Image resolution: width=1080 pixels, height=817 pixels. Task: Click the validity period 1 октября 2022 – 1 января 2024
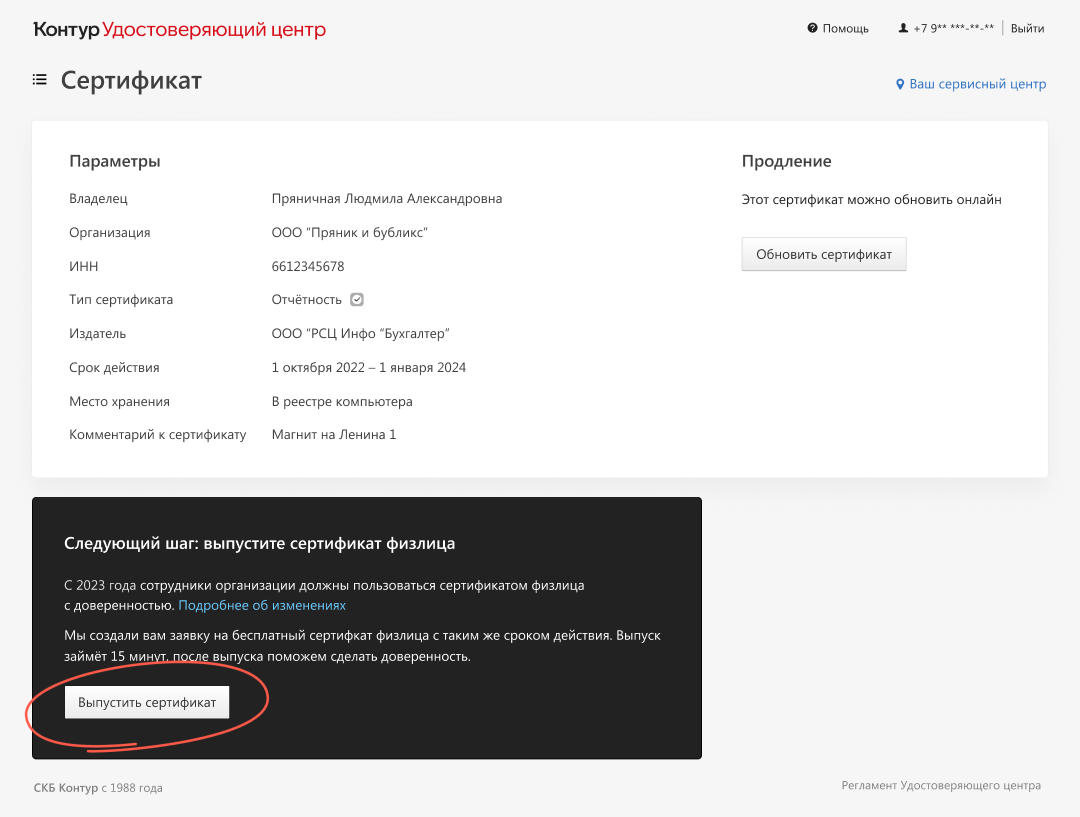(x=368, y=367)
